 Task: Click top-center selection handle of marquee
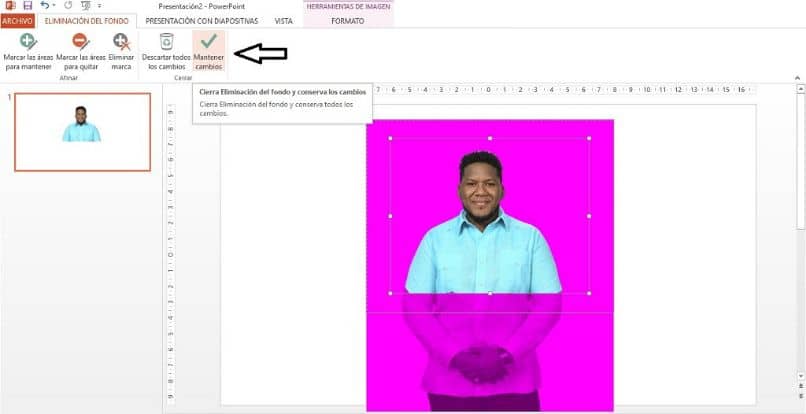click(x=490, y=138)
